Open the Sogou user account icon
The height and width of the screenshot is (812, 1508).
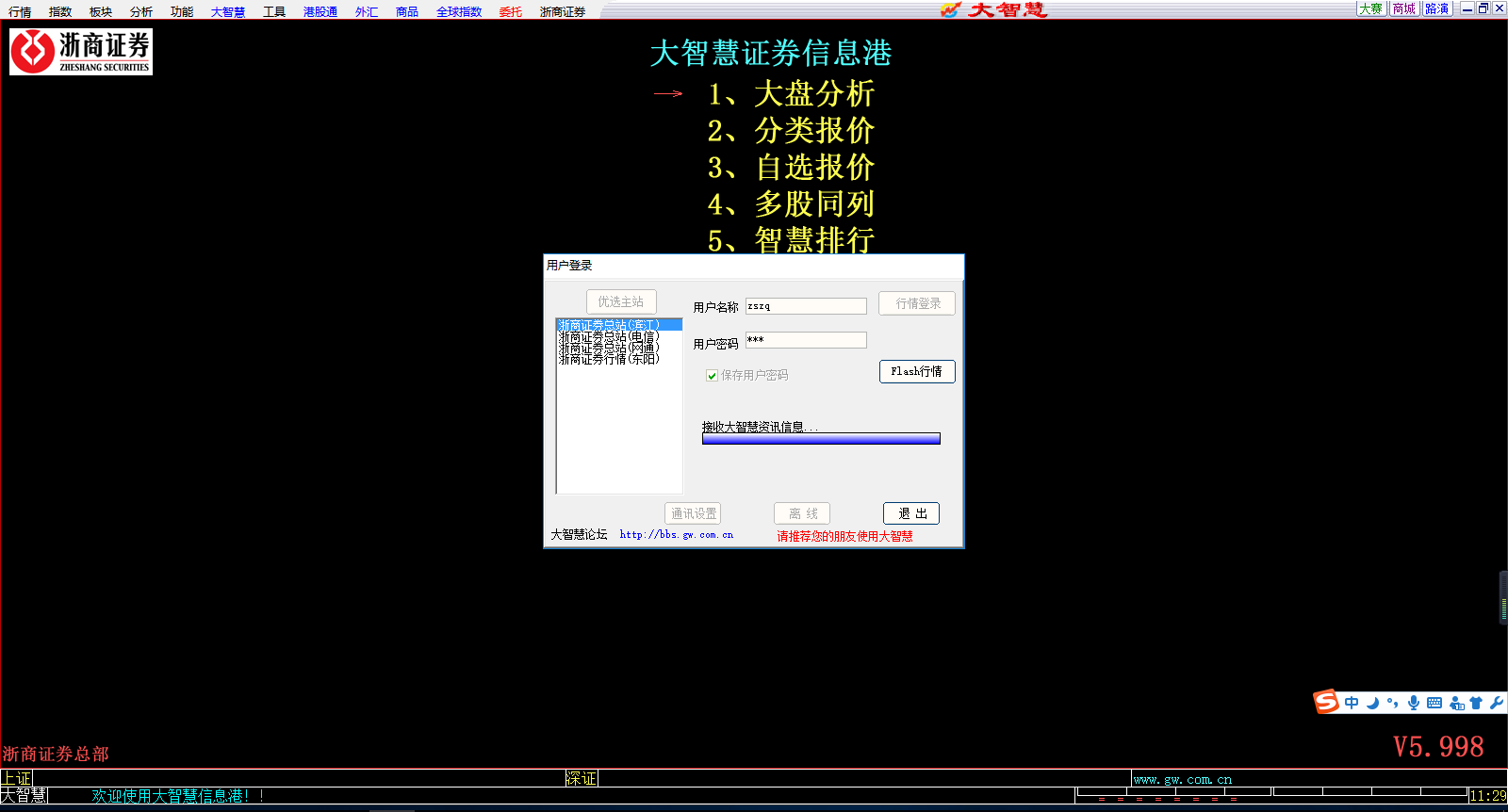pyautogui.click(x=1456, y=703)
